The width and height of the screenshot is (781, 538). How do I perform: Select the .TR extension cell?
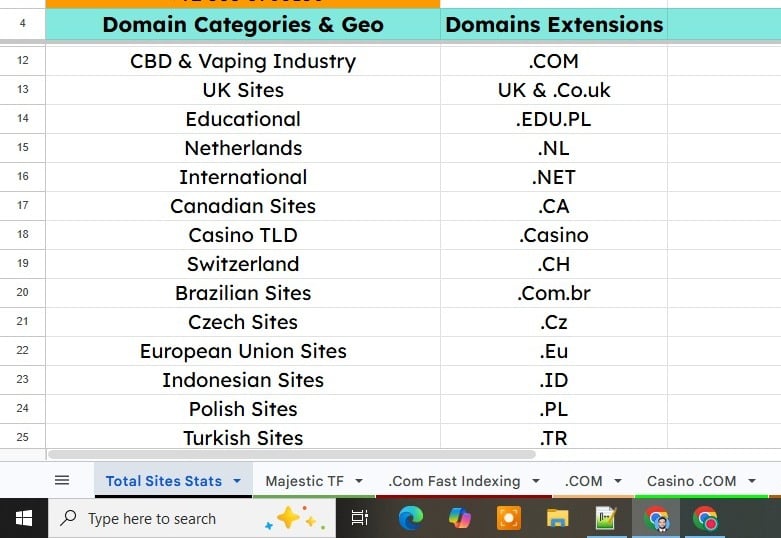554,437
